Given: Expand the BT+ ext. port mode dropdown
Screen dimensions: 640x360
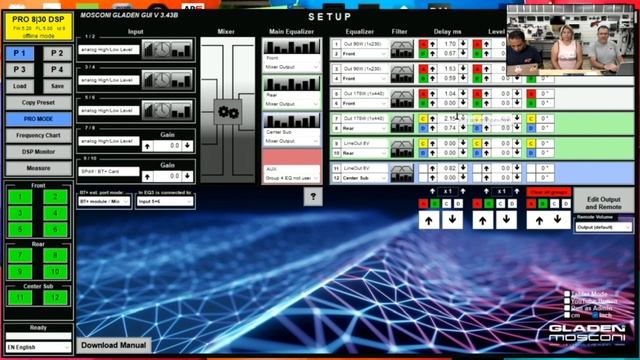Looking at the screenshot, I should (104, 202).
